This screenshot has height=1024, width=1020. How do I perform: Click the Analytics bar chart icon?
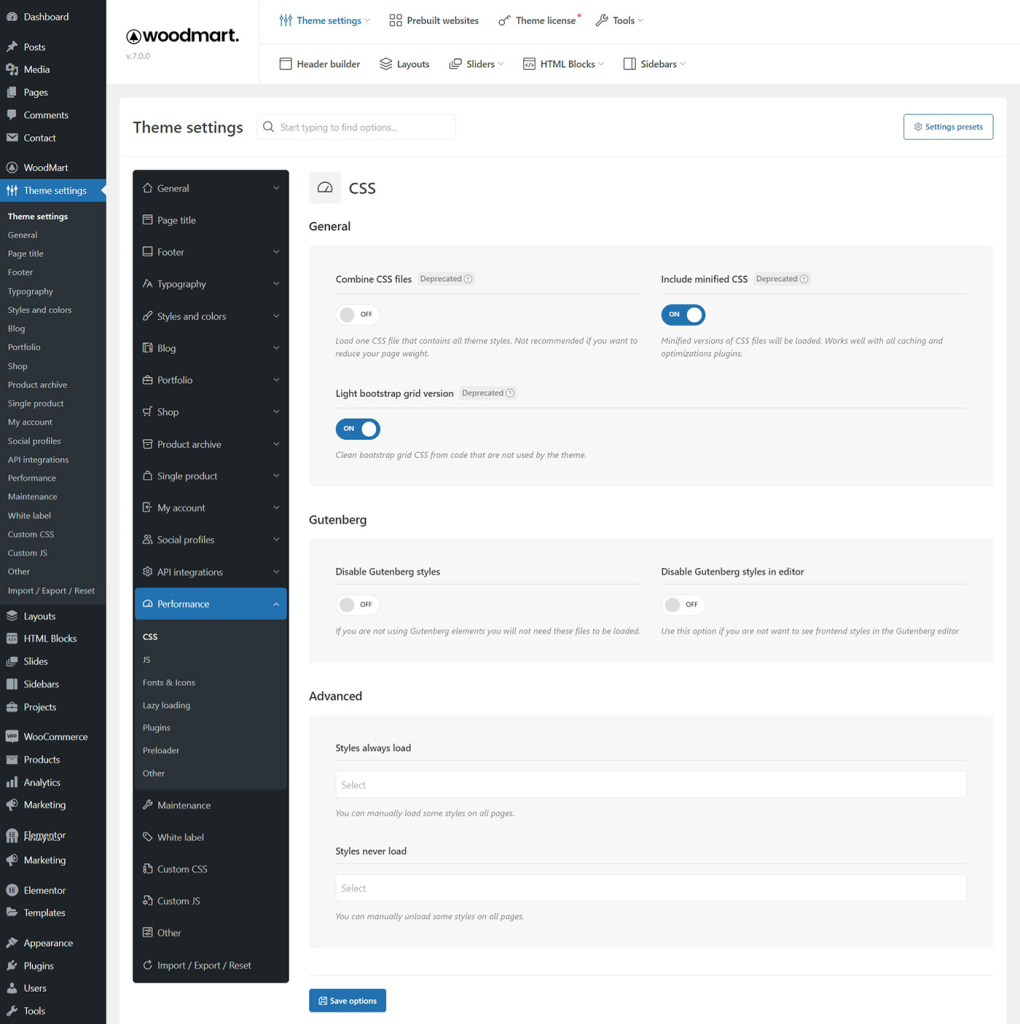[12, 782]
